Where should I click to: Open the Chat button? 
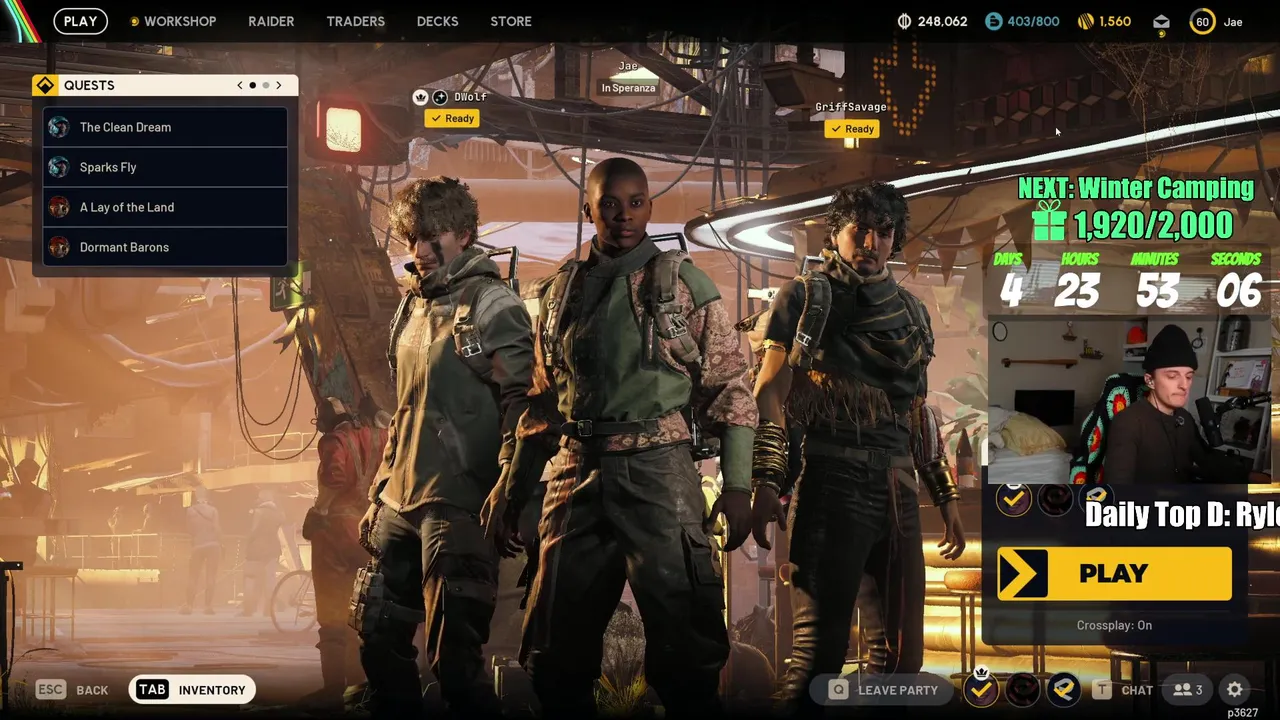[1124, 690]
